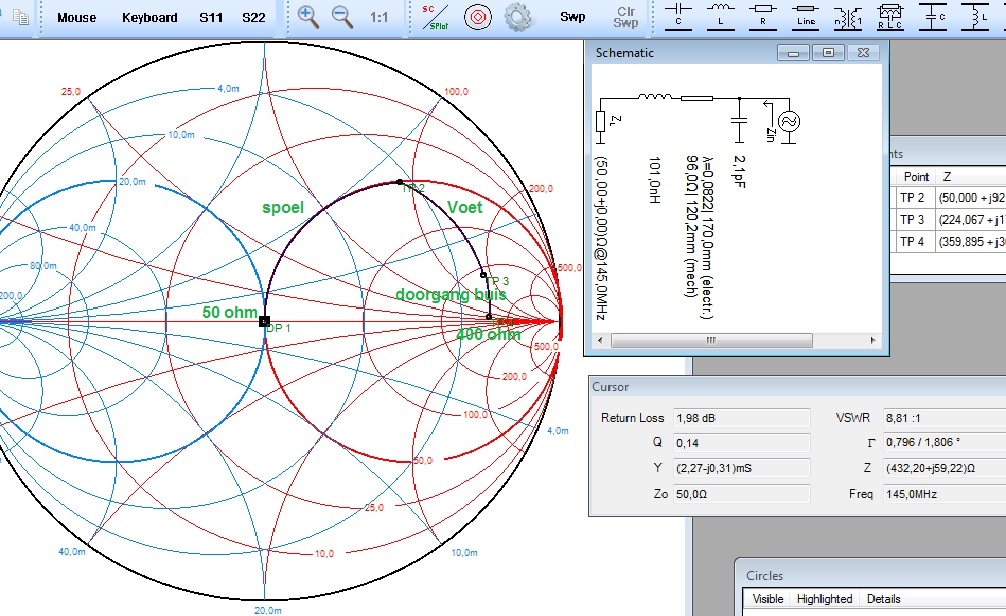Add a series resistor element
Viewport: 1006px width, 616px height.
point(763,15)
